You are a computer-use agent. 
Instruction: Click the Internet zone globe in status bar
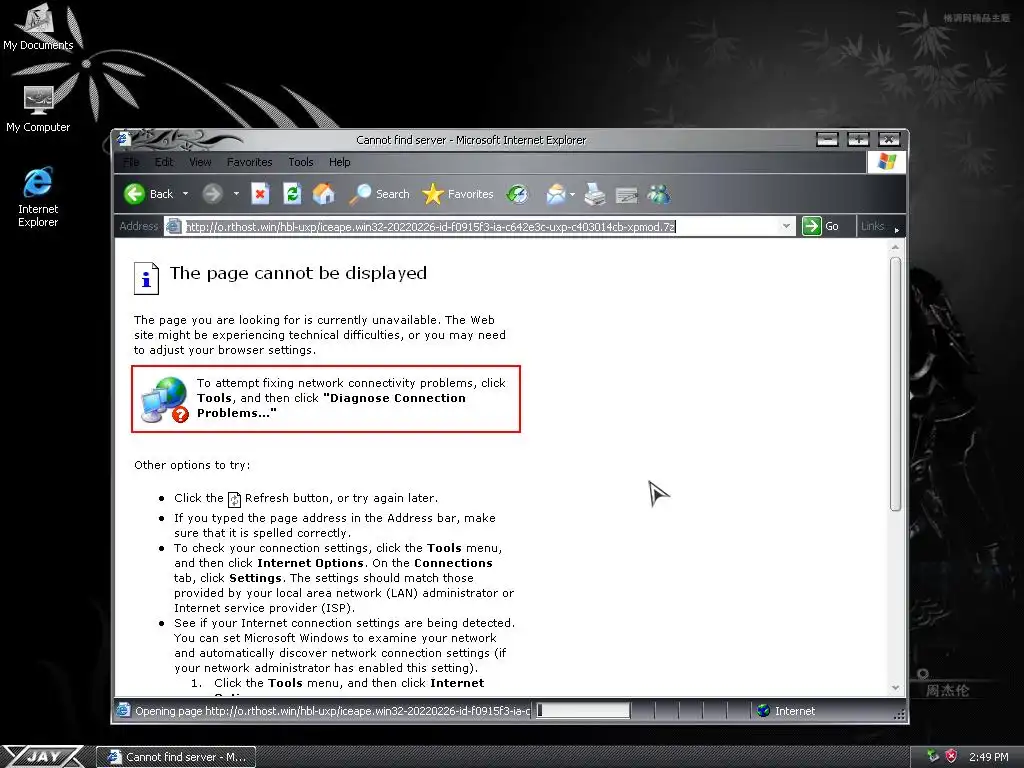click(763, 711)
